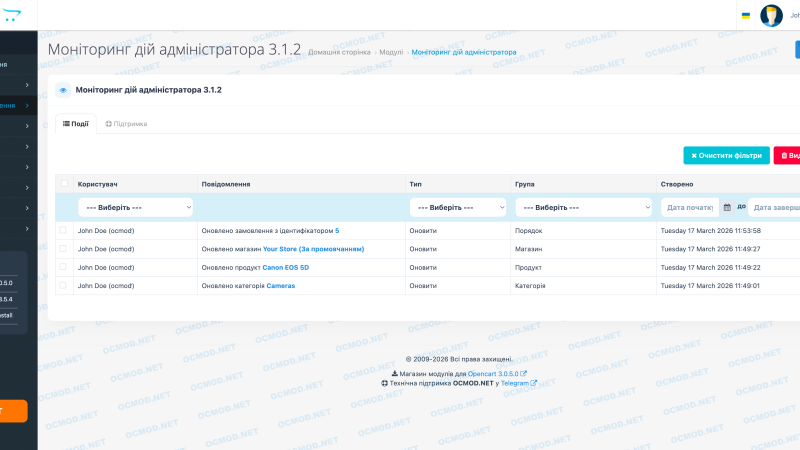
Task: Tick checkbox for Cameras category row
Action: click(63, 285)
